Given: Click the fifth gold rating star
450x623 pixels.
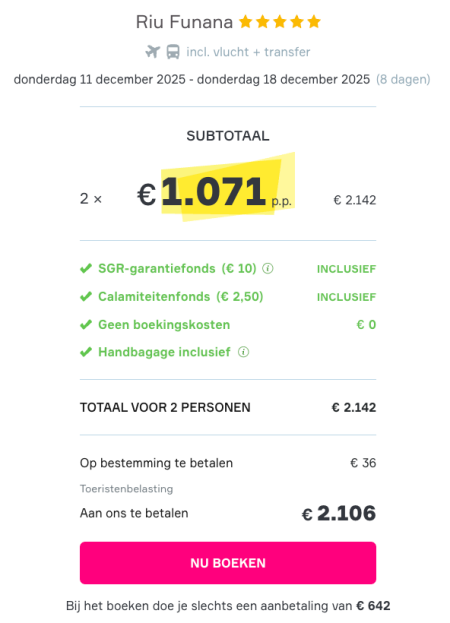Looking at the screenshot, I should [x=314, y=21].
